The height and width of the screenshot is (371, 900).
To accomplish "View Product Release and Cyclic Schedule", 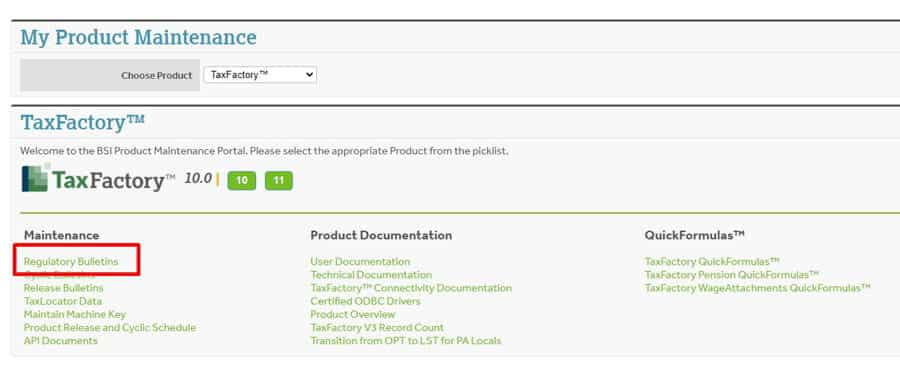I will 110,327.
